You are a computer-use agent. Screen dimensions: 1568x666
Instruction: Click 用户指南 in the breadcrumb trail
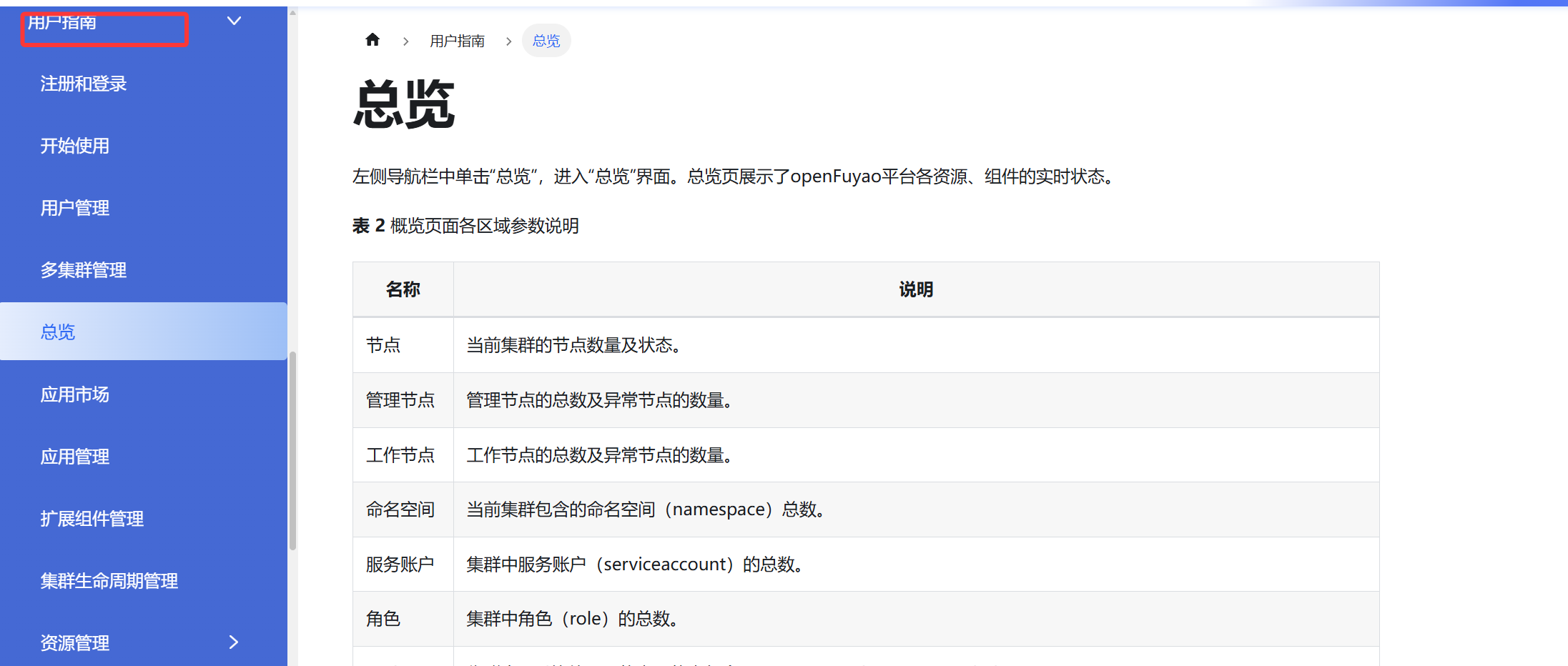click(457, 41)
